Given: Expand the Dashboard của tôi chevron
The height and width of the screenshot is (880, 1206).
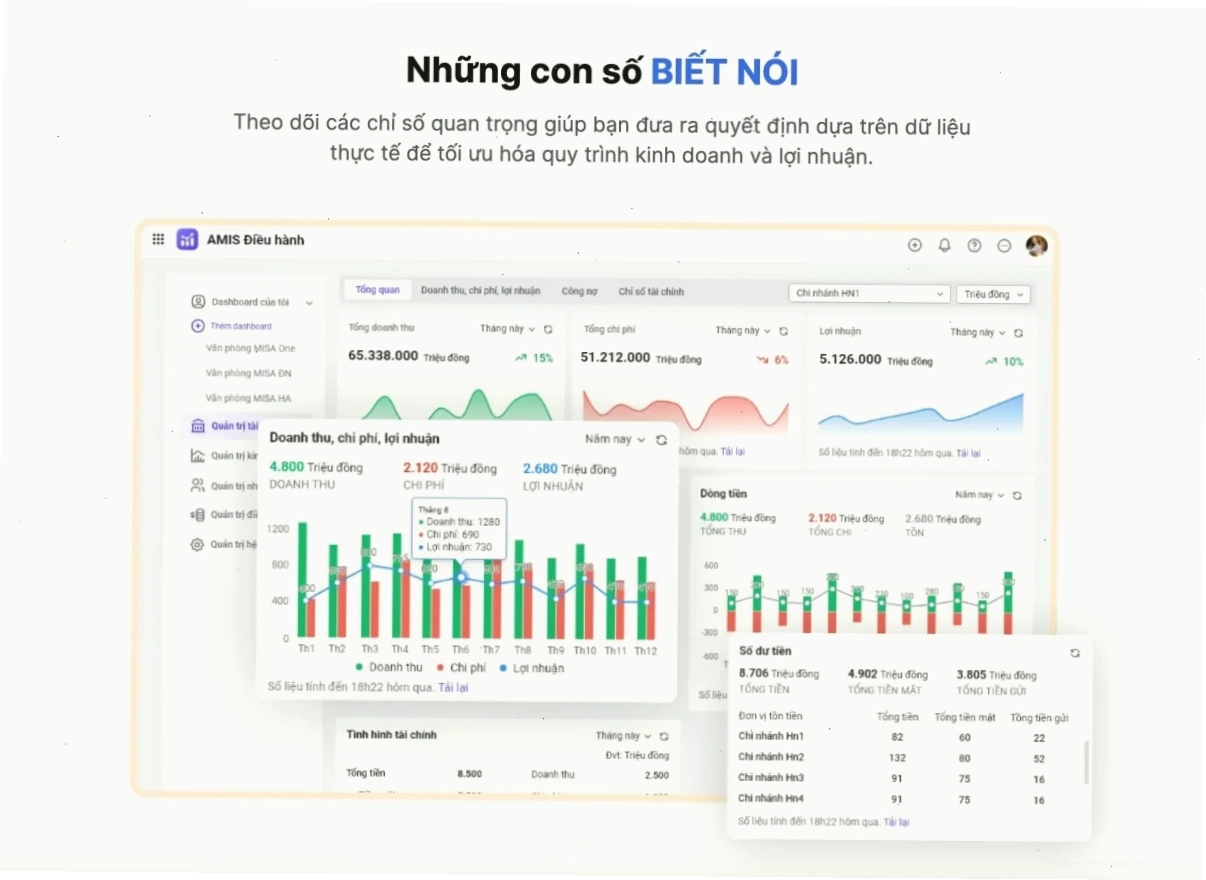Looking at the screenshot, I should click(x=309, y=302).
